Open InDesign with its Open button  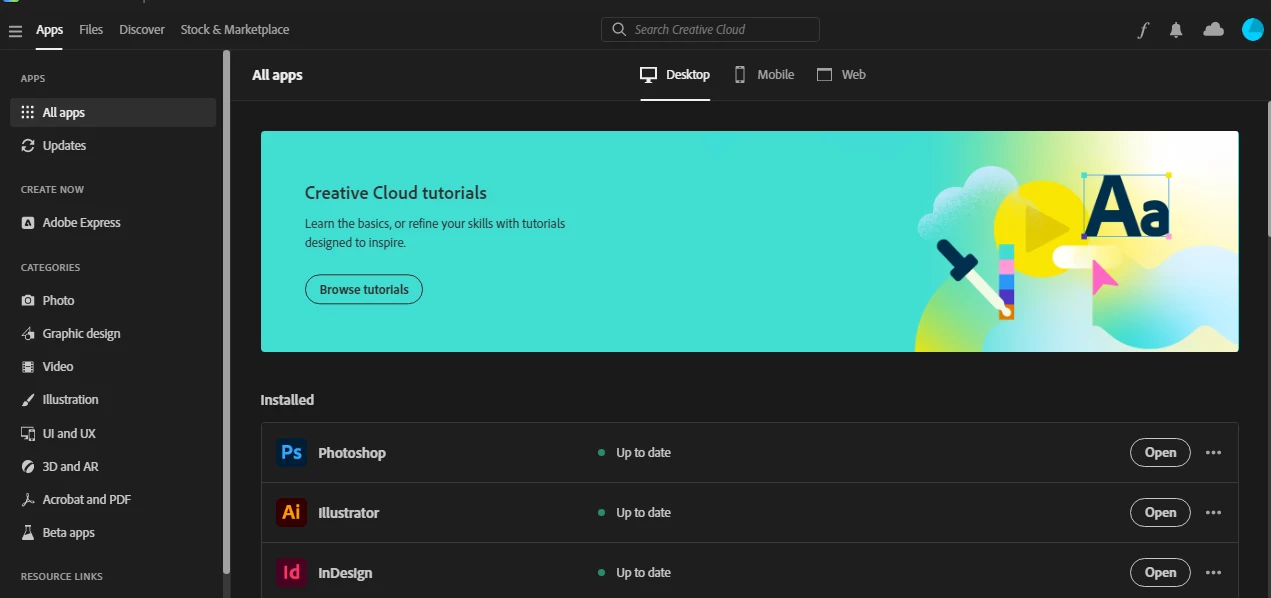[x=1160, y=573]
